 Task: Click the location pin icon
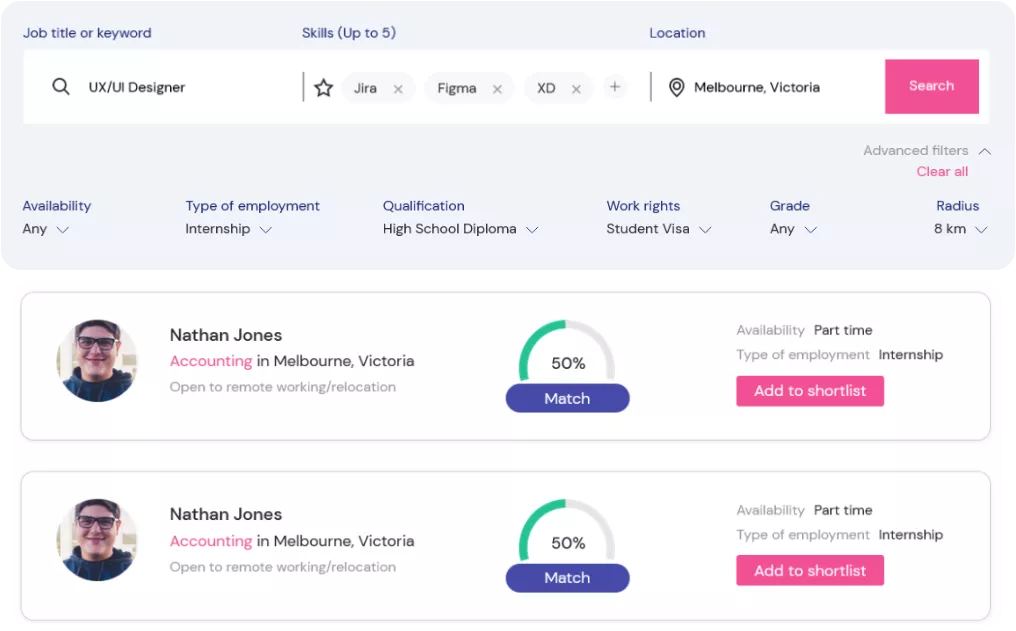(676, 88)
